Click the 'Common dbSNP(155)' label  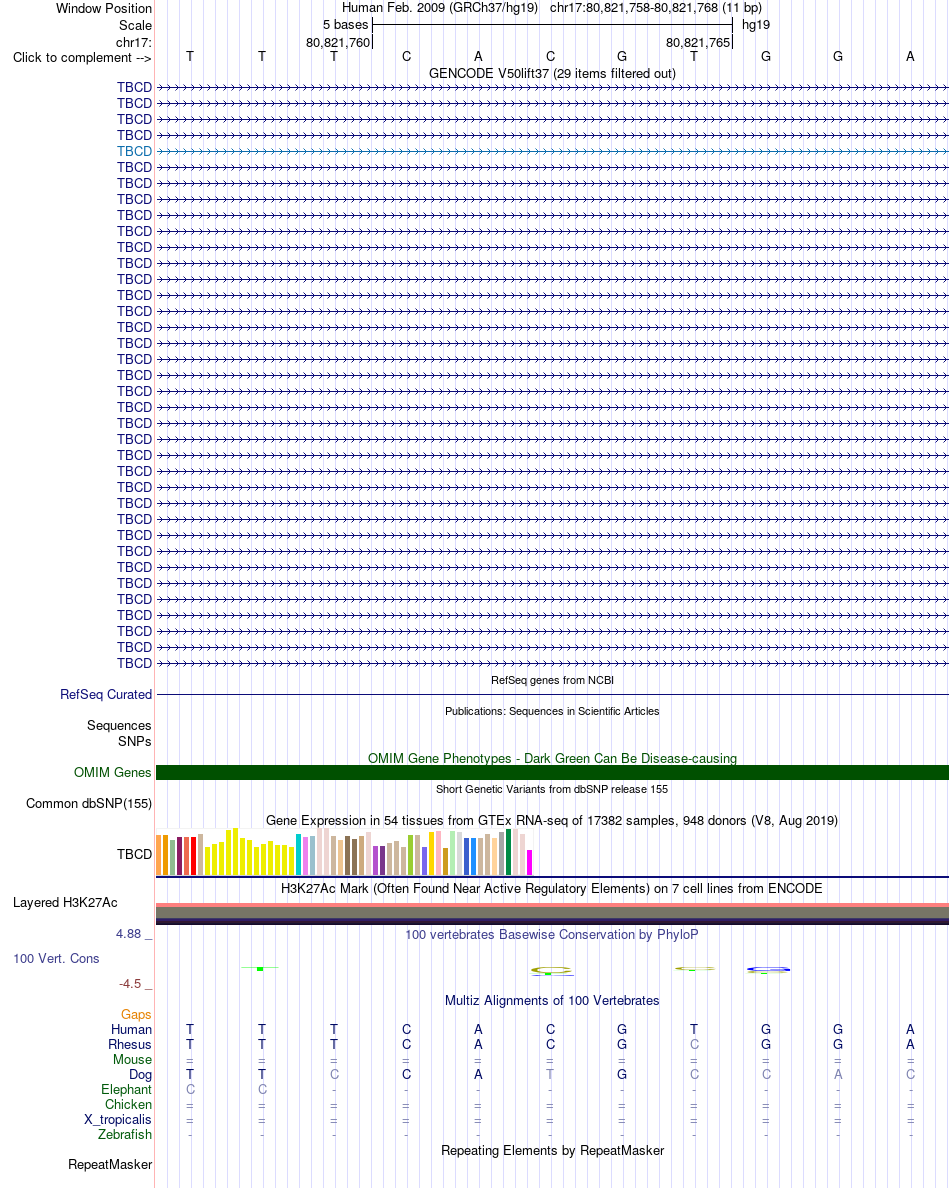point(89,804)
